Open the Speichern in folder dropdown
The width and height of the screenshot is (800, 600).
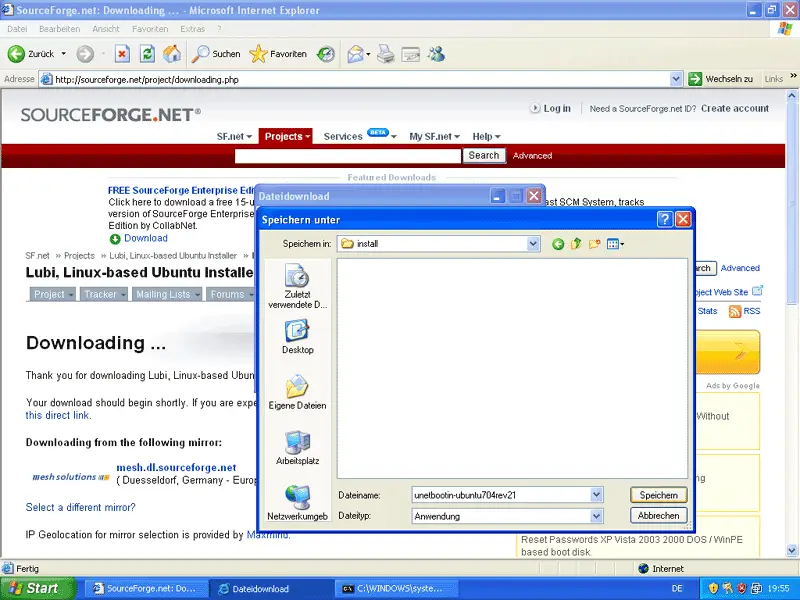point(533,244)
